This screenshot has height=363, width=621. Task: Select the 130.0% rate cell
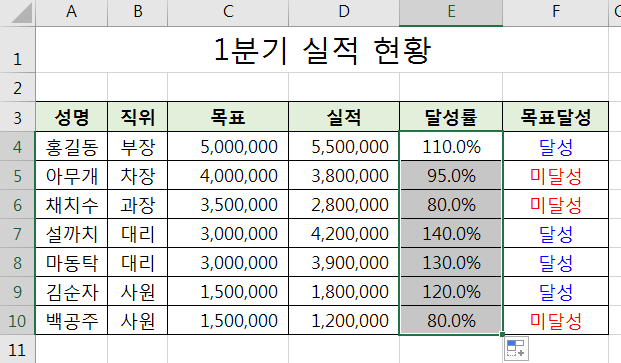(451, 262)
